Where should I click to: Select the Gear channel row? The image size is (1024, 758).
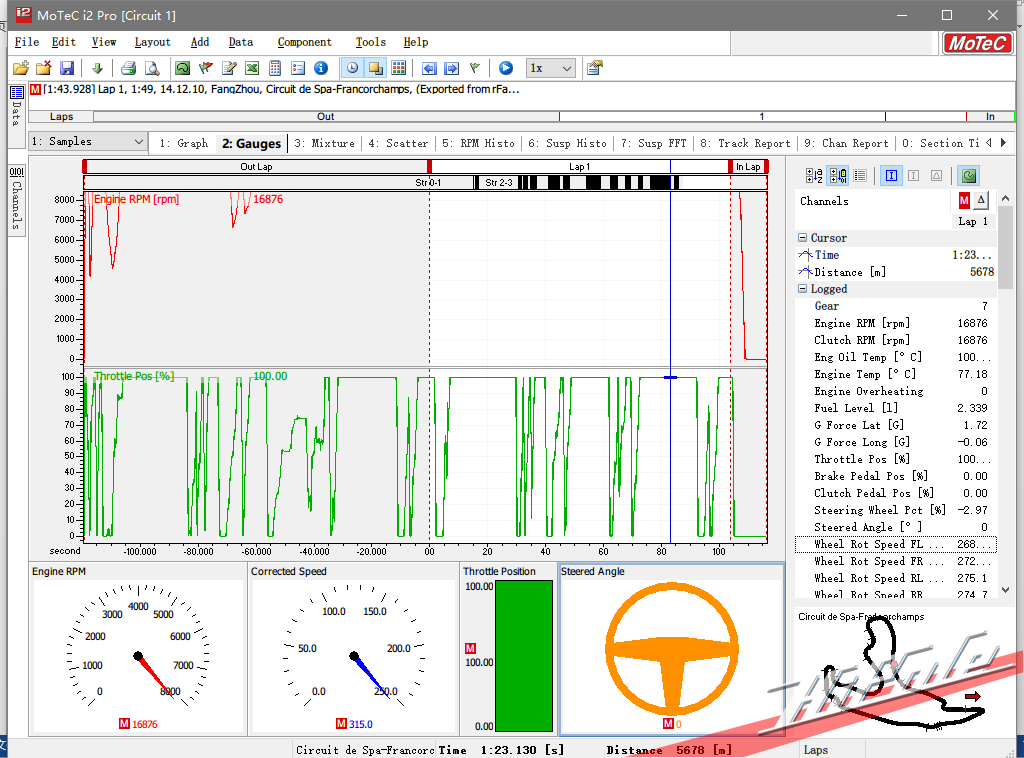(x=895, y=306)
